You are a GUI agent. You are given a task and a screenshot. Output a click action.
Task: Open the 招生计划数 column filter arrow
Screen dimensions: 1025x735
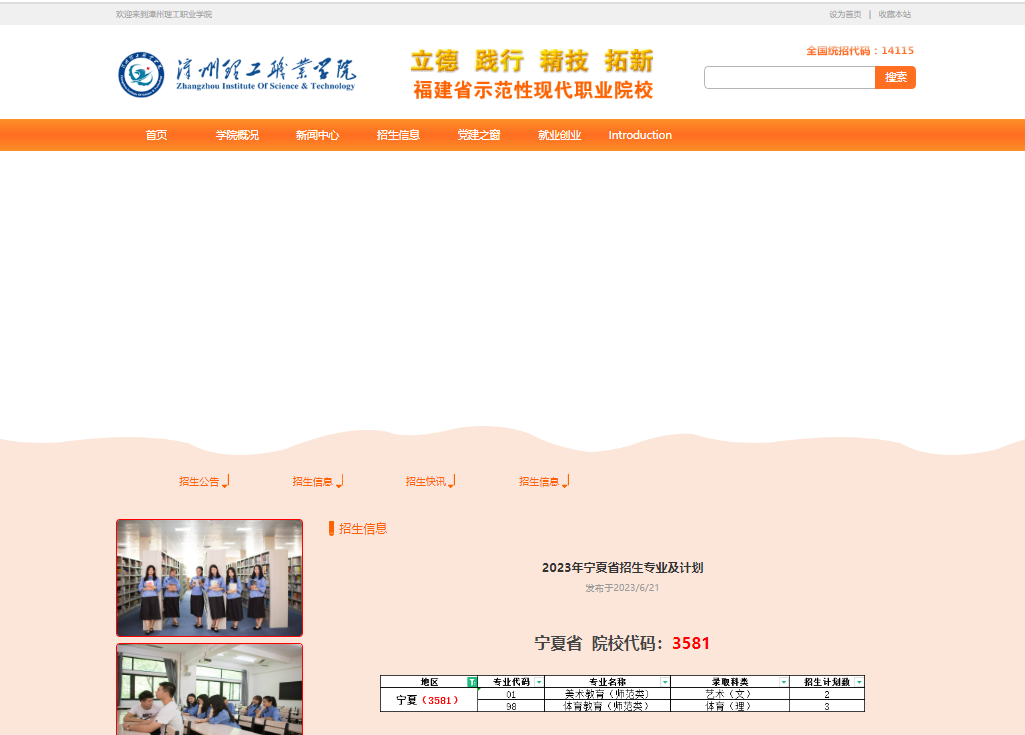tap(859, 682)
